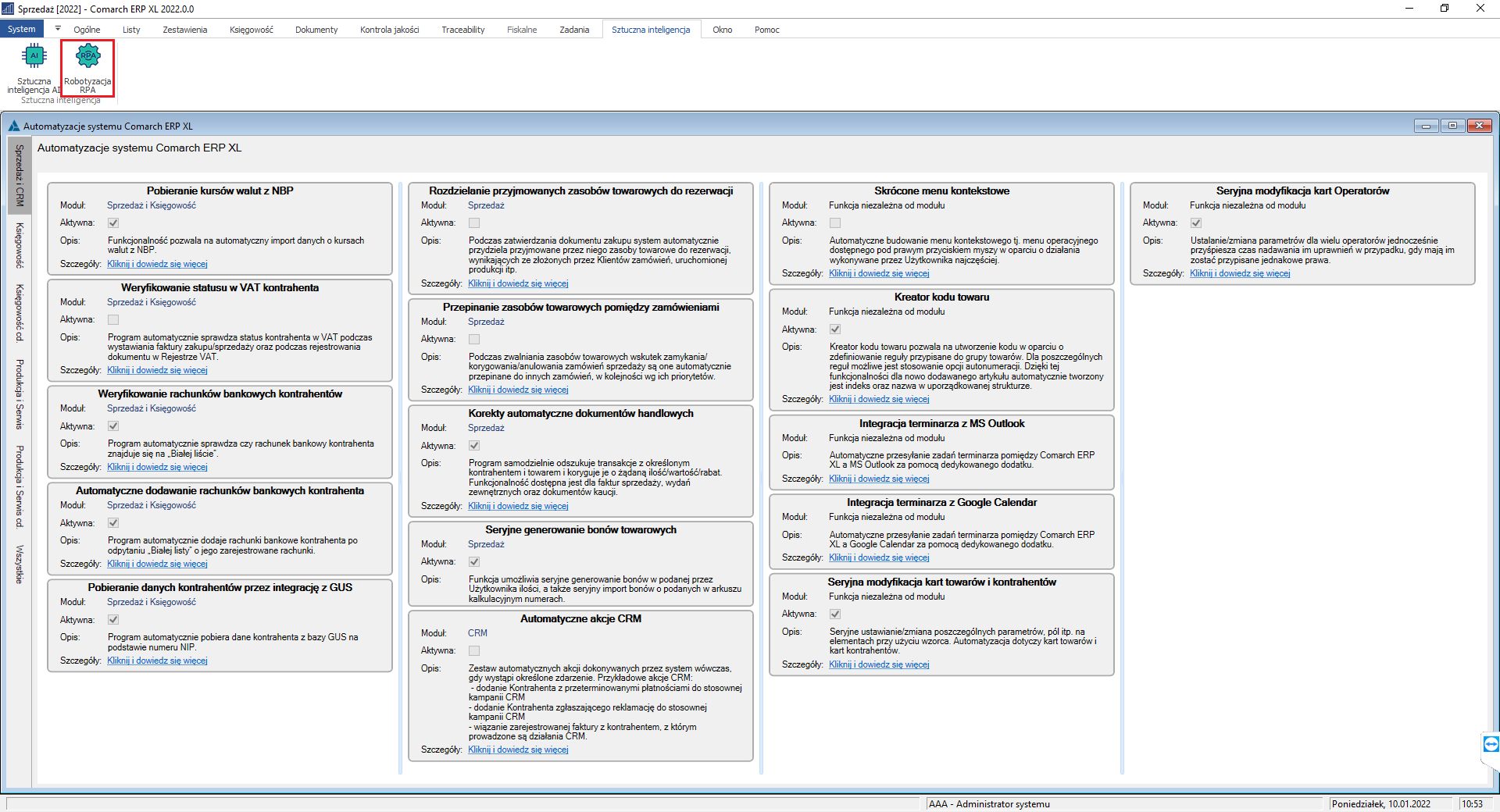Open details link for Seryjna modyfikacja kart Operatorów
1500x812 pixels.
(x=1240, y=273)
